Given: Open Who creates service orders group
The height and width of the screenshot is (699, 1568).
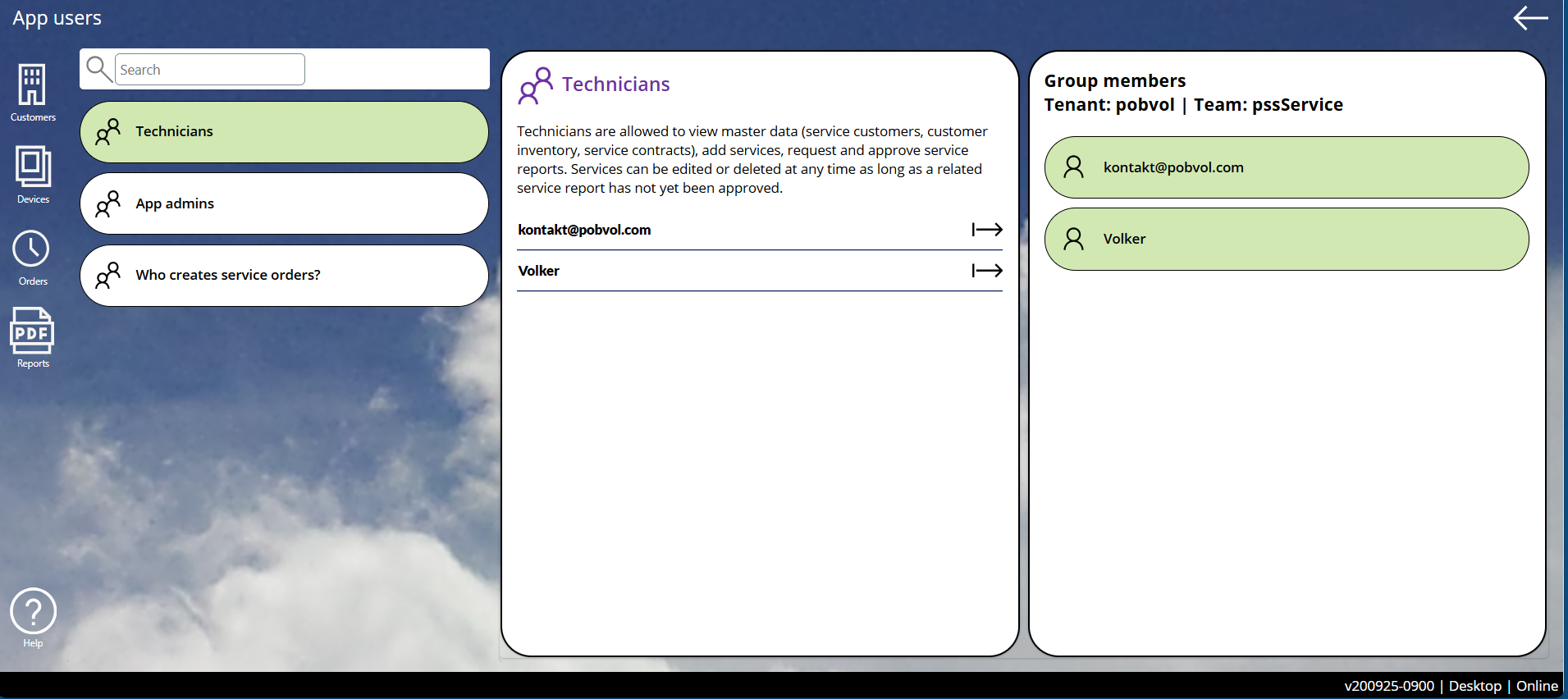Looking at the screenshot, I should click(284, 276).
